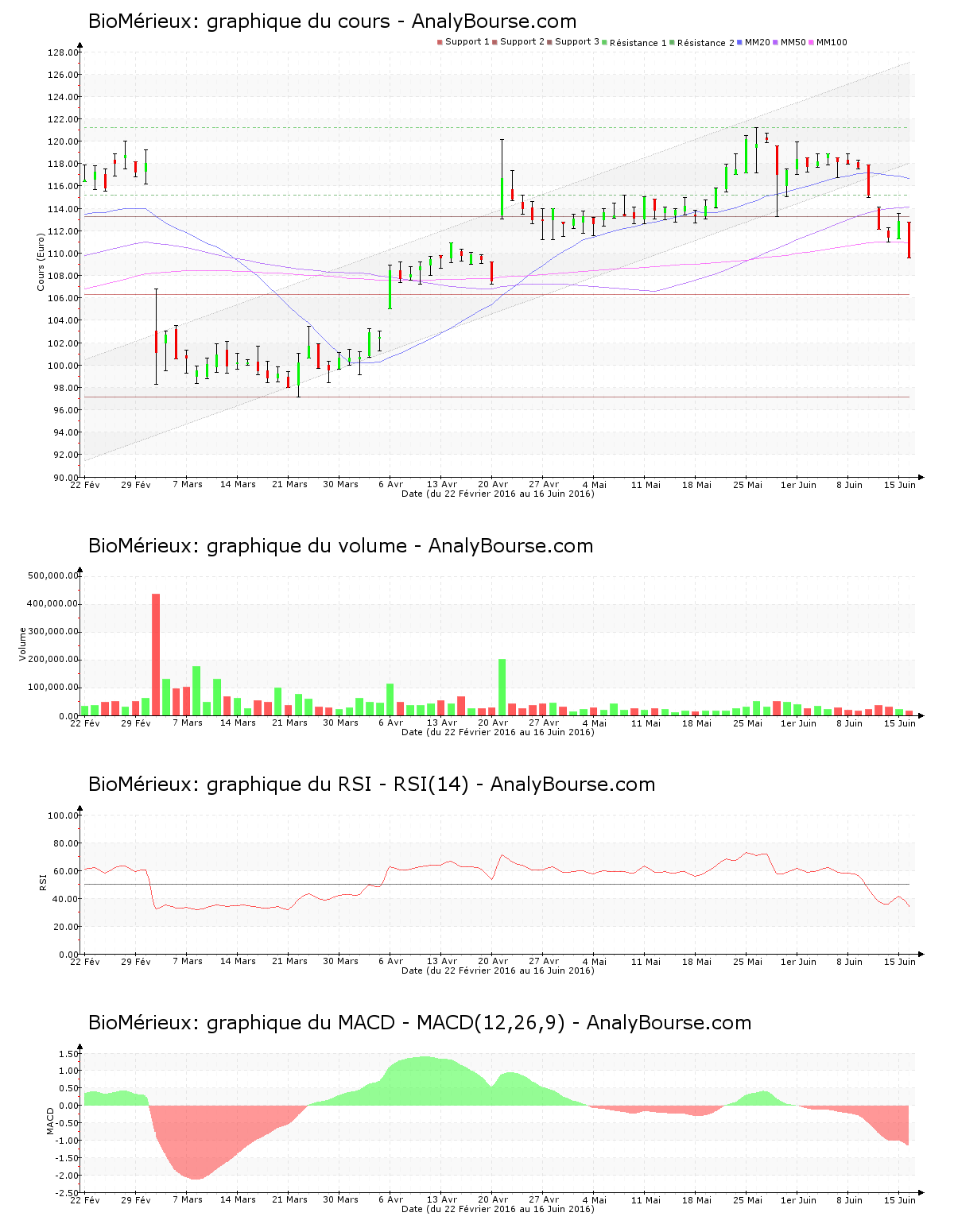
Task: Click the 90.00 value on price axis
Action: (66, 478)
